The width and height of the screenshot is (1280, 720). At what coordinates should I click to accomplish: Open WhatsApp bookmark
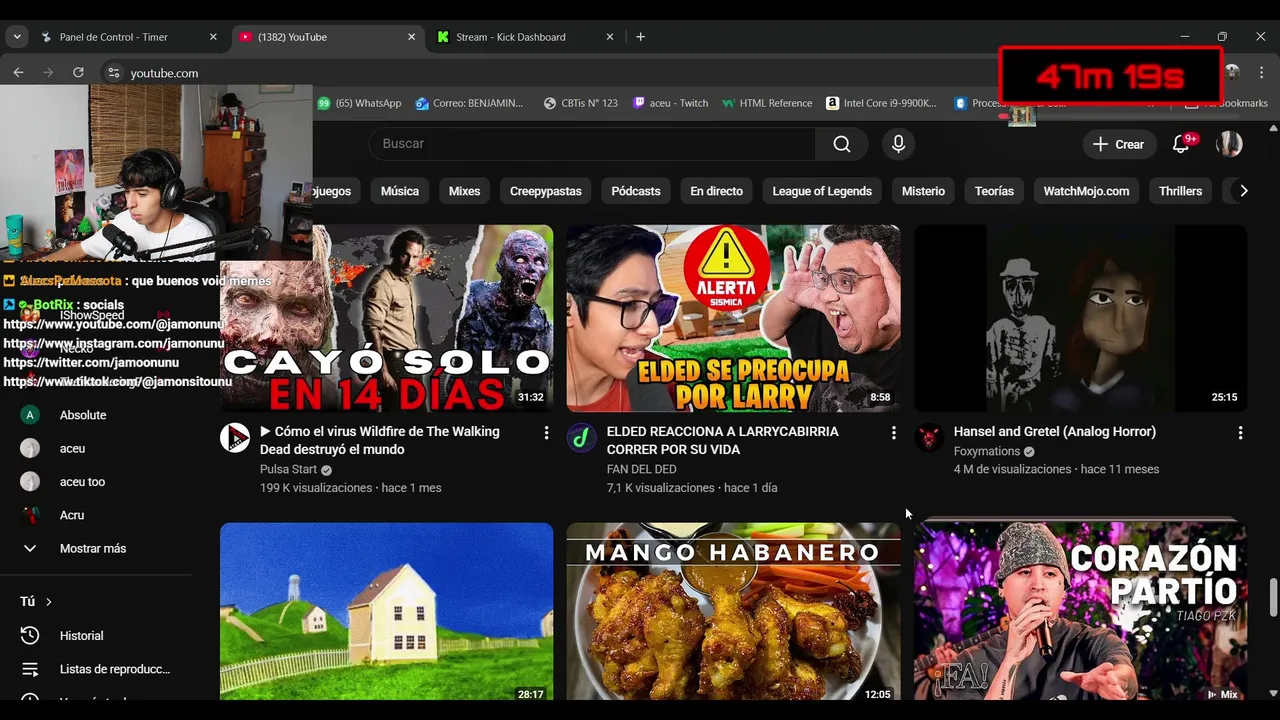360,103
